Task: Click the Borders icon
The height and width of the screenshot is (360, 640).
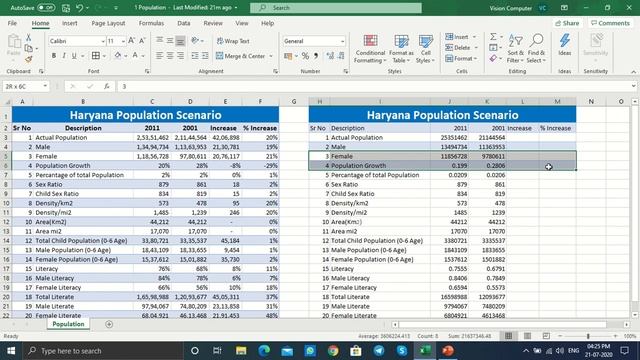Action: (x=96, y=56)
